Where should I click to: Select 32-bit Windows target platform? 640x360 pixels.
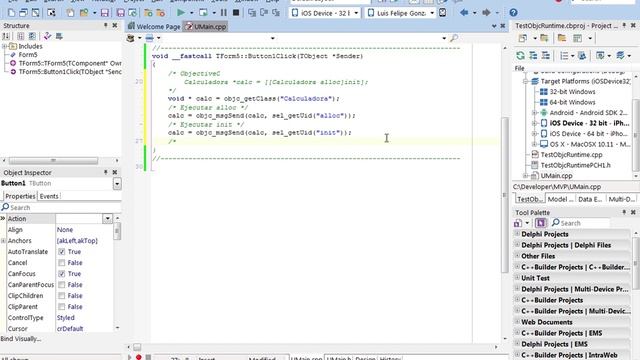[x=572, y=92]
